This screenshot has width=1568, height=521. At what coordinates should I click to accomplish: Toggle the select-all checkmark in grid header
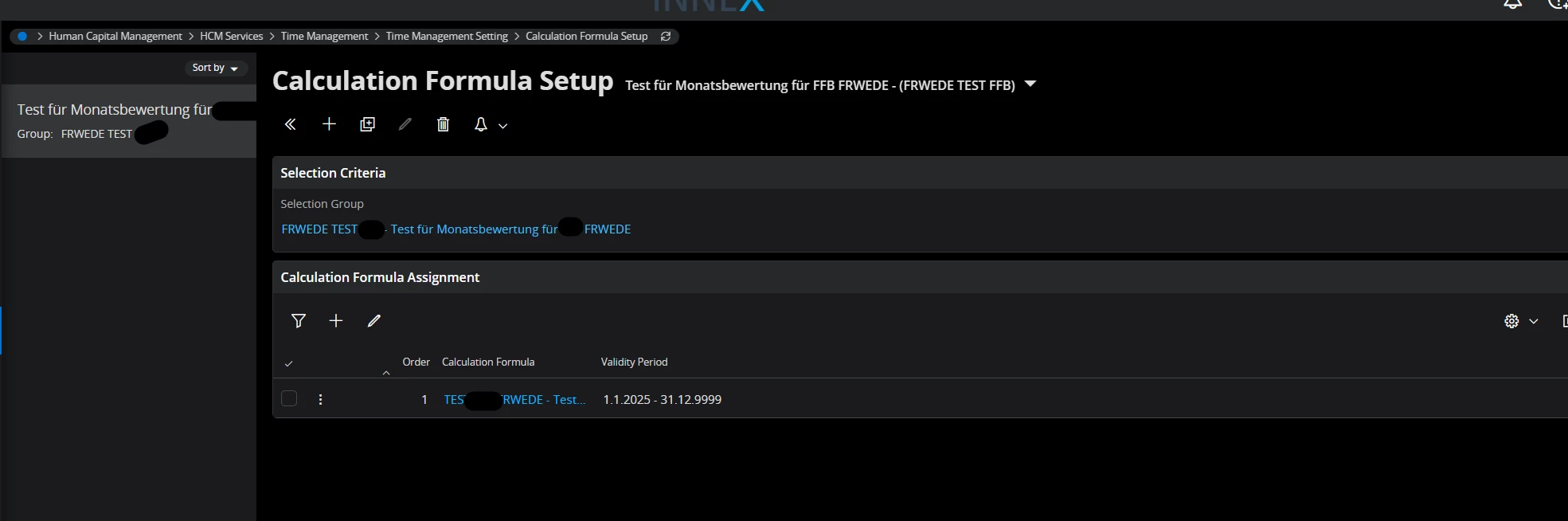click(289, 364)
